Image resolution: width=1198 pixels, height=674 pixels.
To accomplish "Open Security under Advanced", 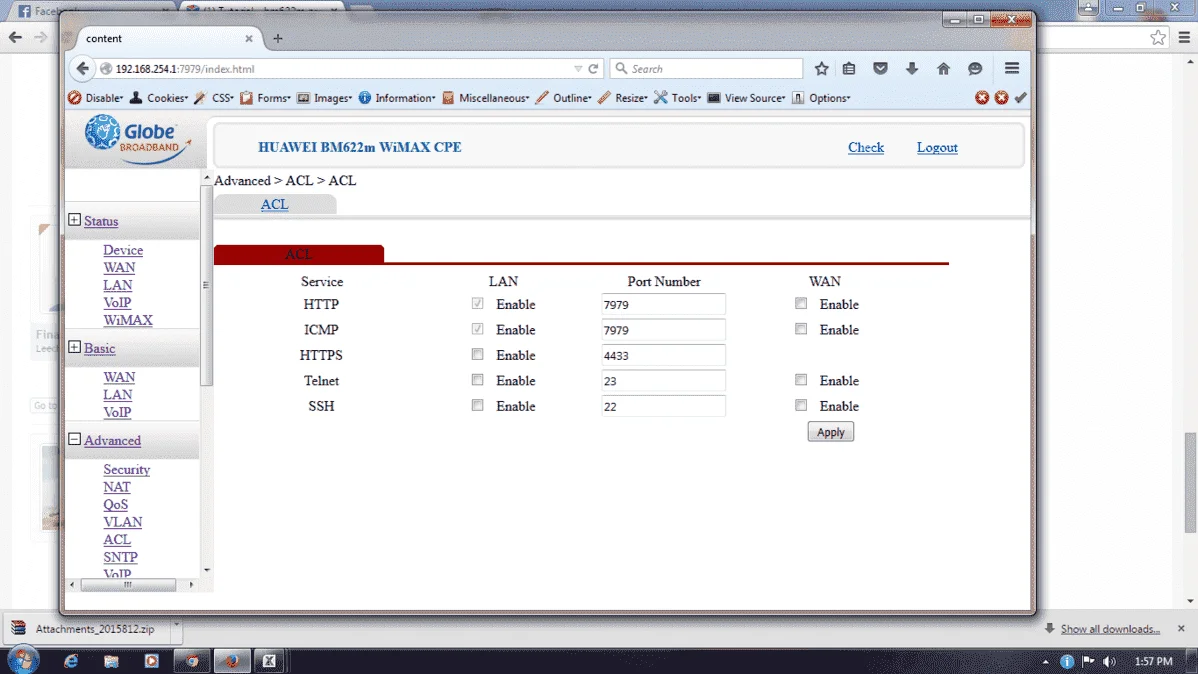I will pos(127,469).
